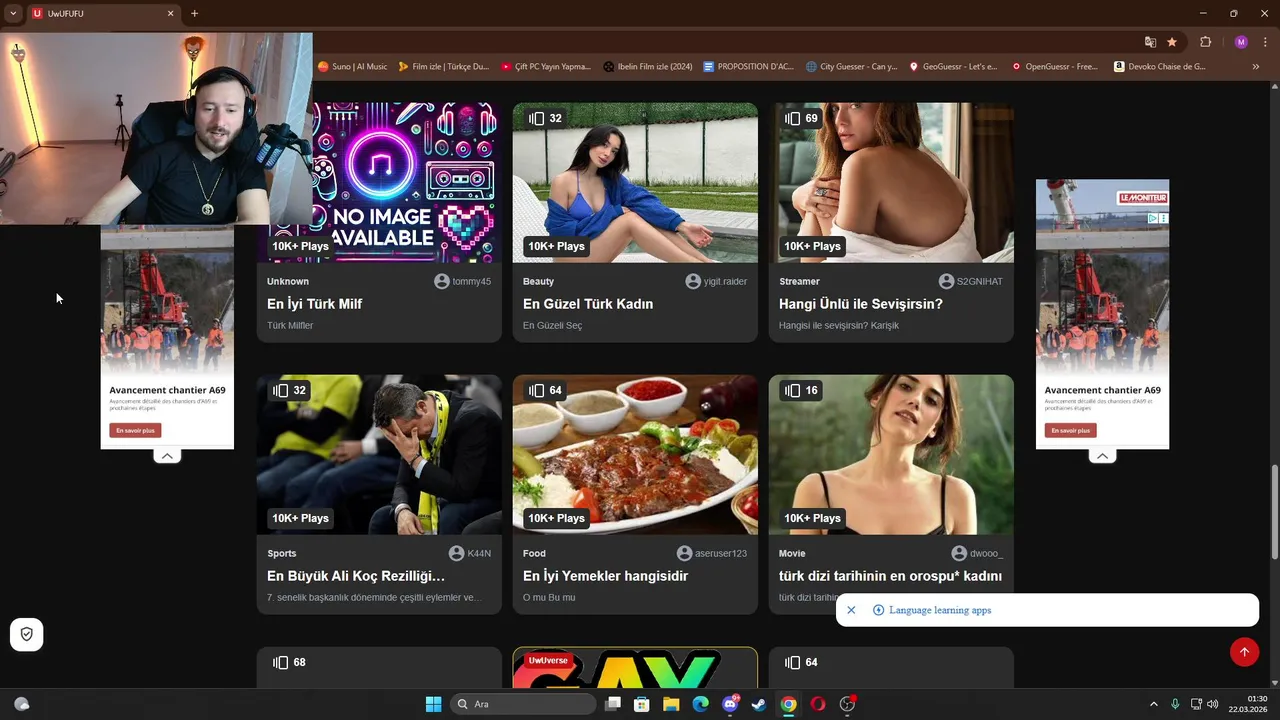Image resolution: width=1280 pixels, height=720 pixels.
Task: Open dwooo_ author profile
Action: (x=977, y=553)
